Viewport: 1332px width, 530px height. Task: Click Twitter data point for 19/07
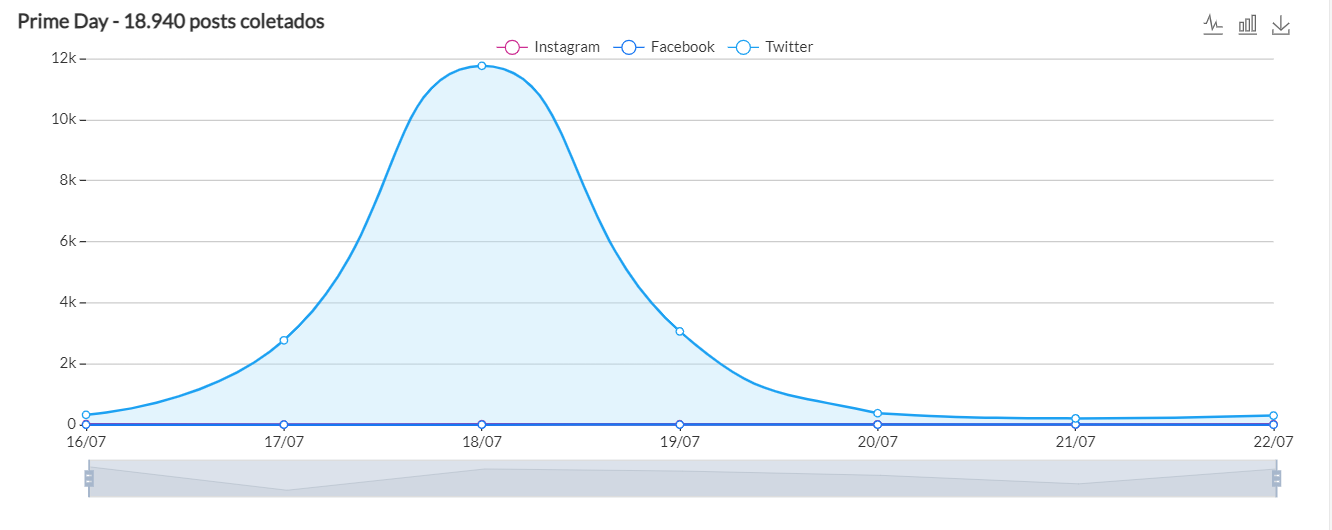pos(680,331)
